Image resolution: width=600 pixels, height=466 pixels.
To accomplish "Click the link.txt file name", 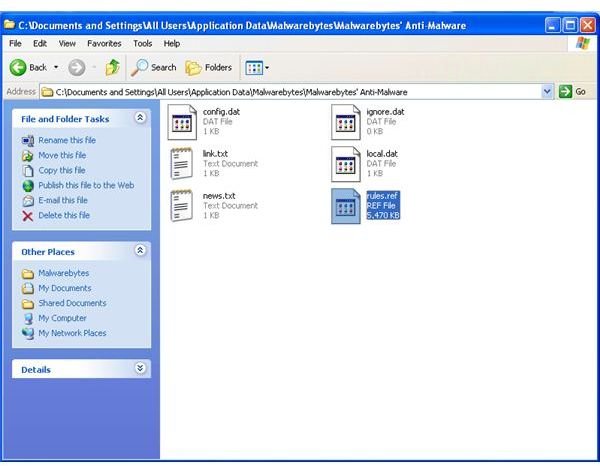I will tap(215, 154).
